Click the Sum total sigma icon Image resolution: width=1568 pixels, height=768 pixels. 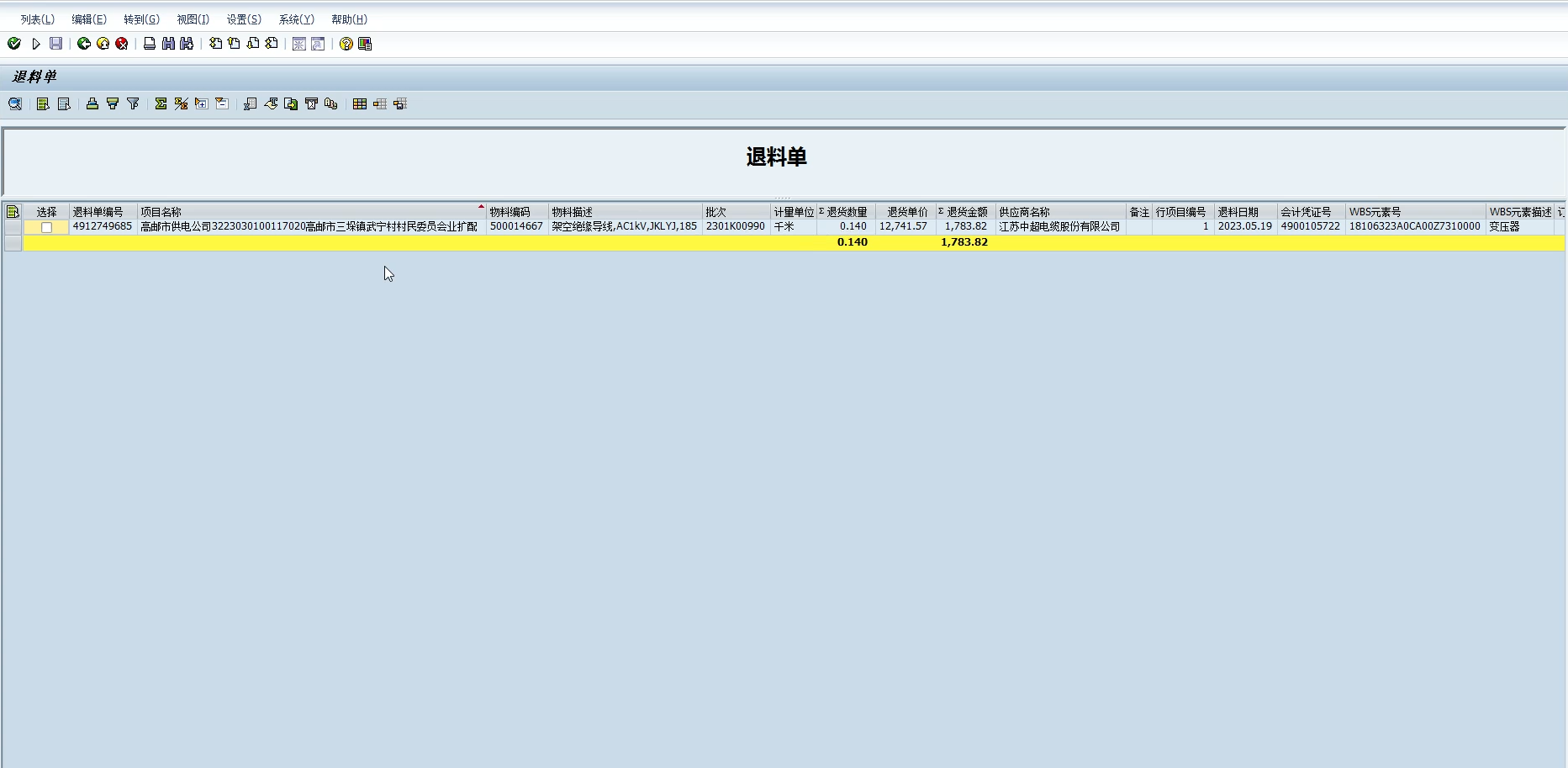161,103
